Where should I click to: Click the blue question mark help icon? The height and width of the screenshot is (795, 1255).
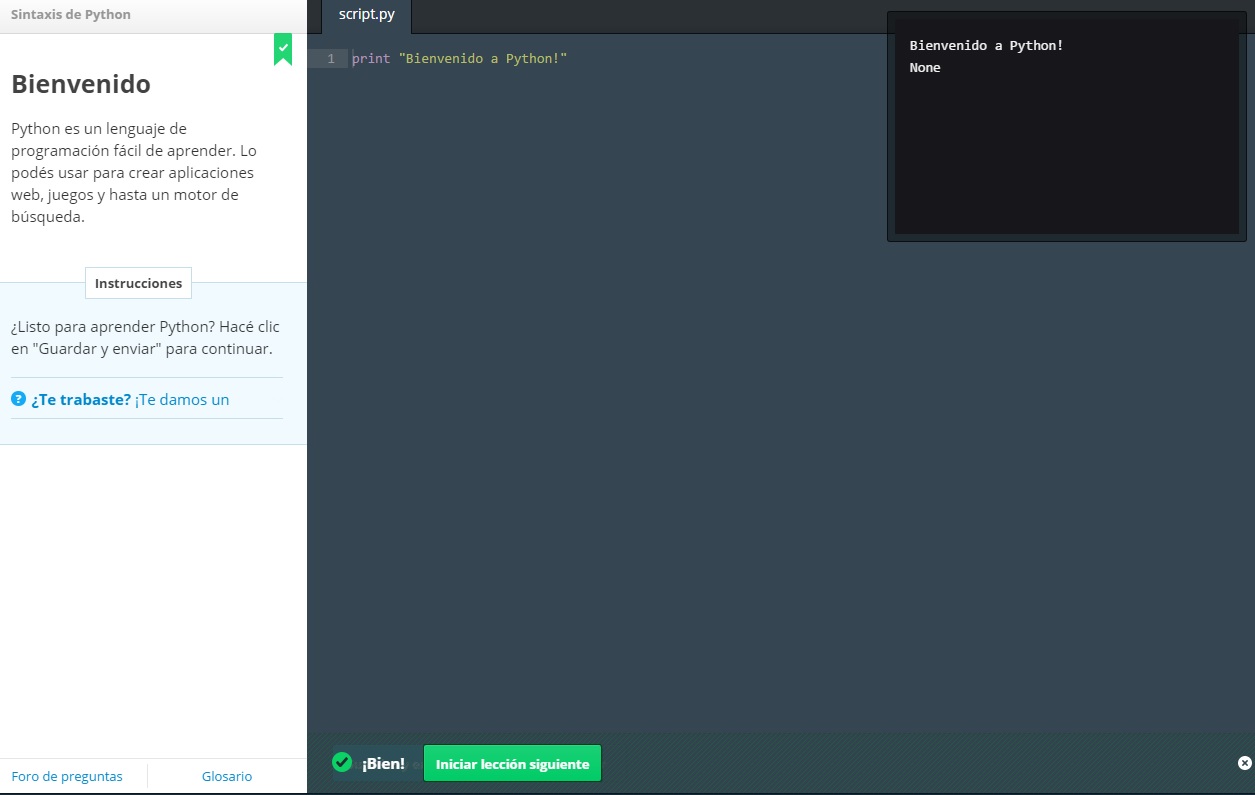point(18,399)
